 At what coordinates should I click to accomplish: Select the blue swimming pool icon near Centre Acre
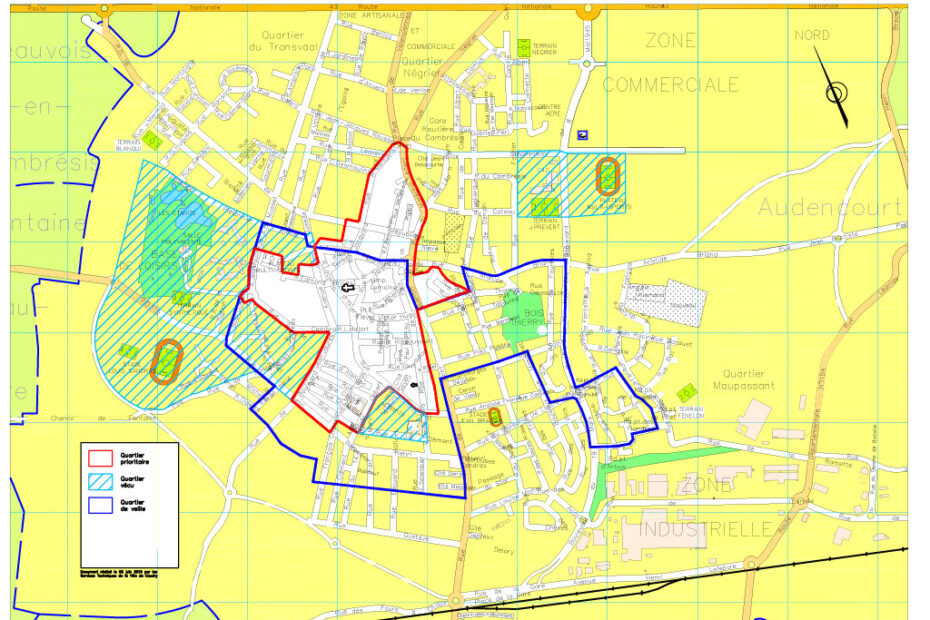[x=582, y=136]
